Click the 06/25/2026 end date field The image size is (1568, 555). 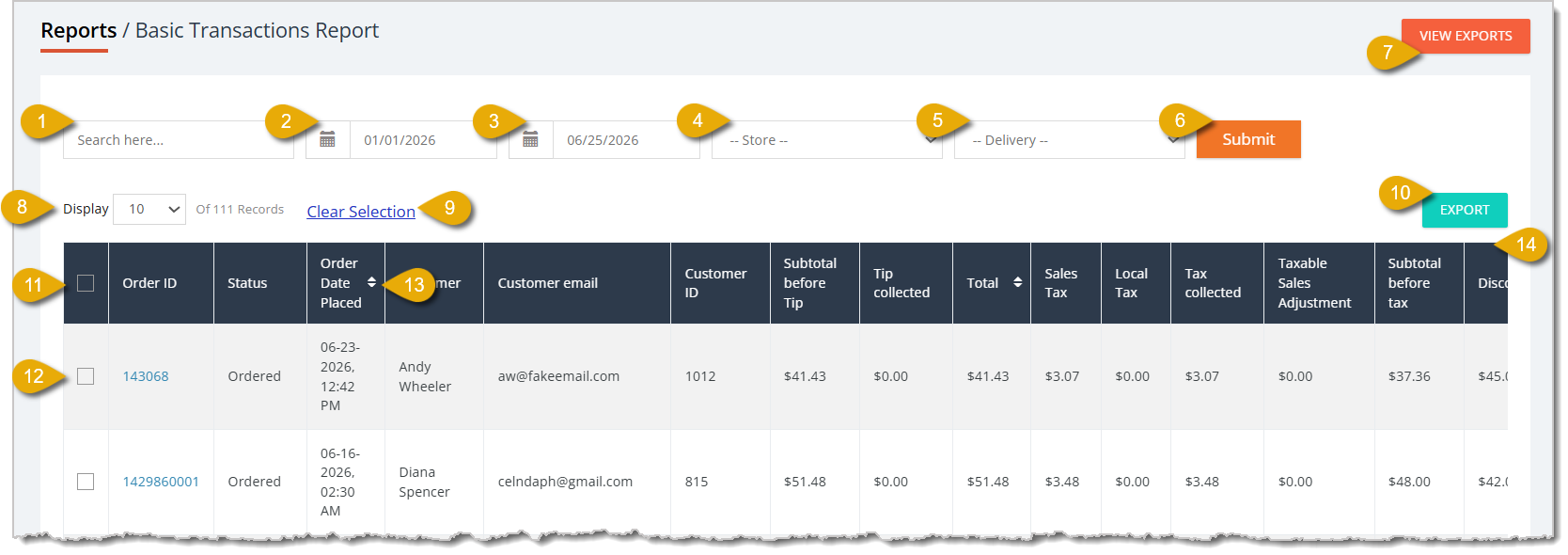pos(626,140)
